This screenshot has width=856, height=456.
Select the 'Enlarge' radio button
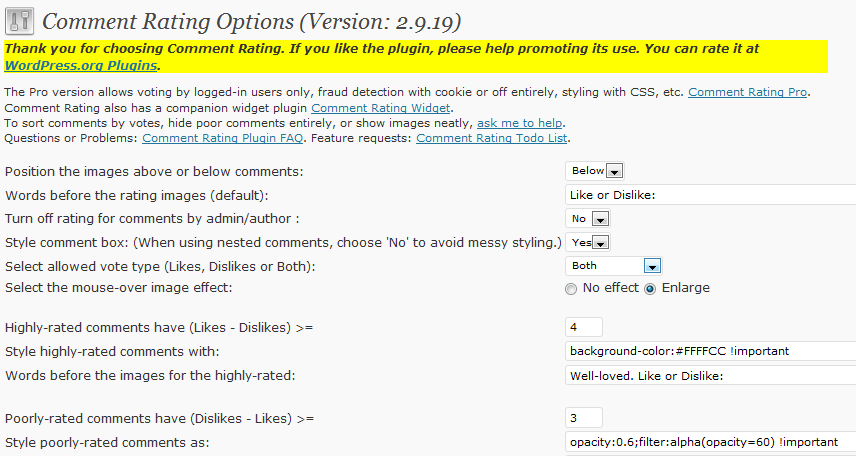[x=650, y=289]
